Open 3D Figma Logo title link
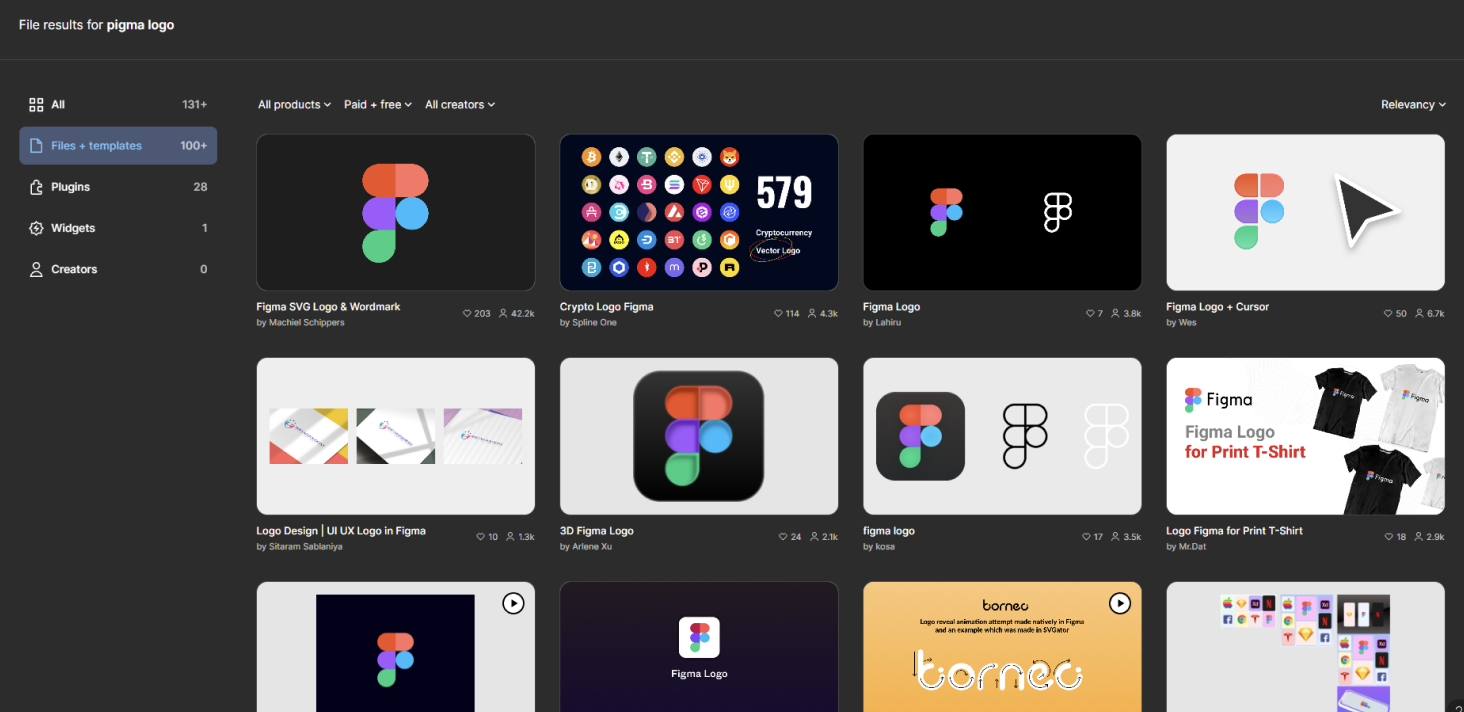This screenshot has height=712, width=1464. pyautogui.click(x=597, y=531)
